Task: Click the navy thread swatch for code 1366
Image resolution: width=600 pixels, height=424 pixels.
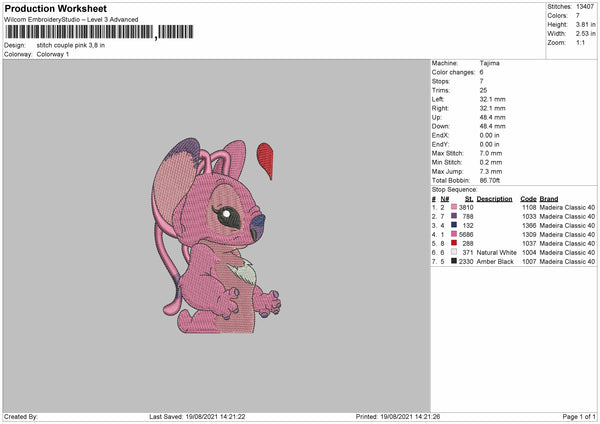Action: tap(454, 225)
